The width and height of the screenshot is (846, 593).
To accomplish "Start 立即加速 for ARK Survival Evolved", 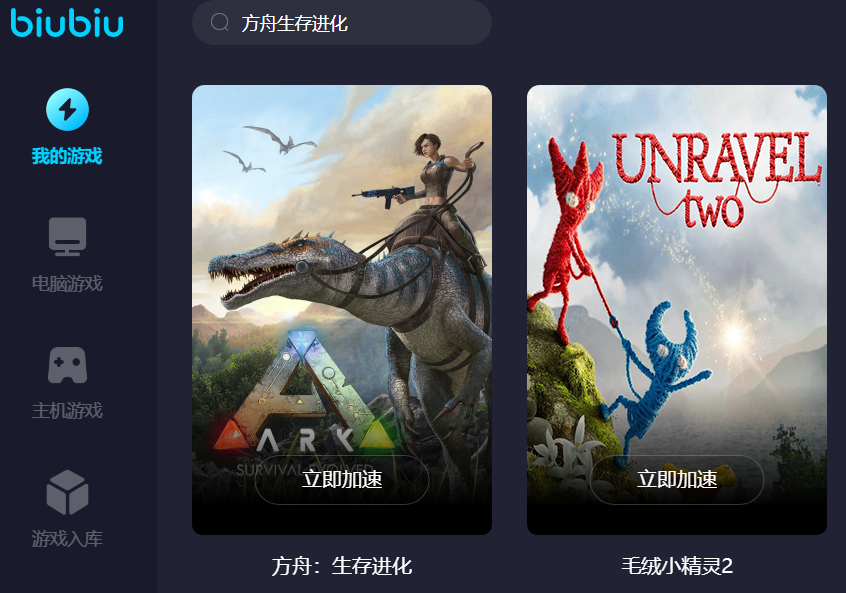I will (x=342, y=480).
